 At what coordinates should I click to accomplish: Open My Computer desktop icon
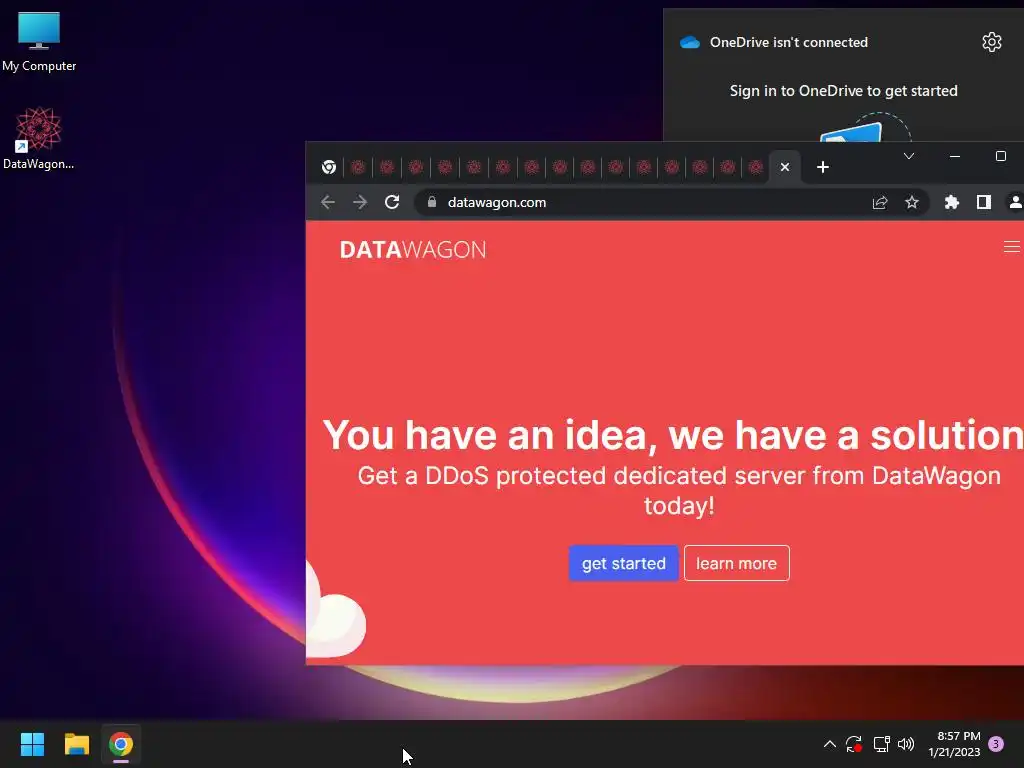tap(39, 40)
